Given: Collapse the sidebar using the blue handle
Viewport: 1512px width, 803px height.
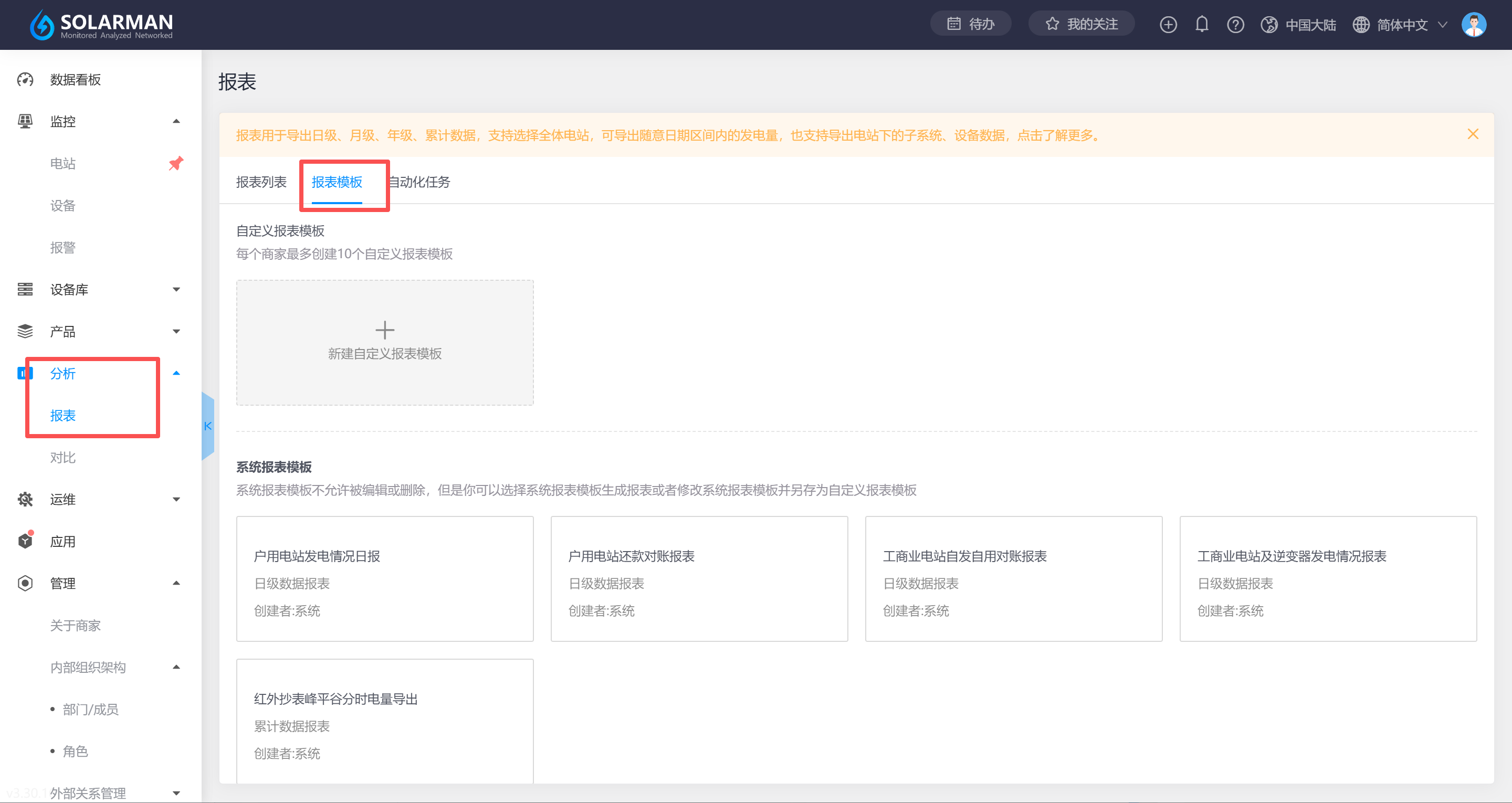Looking at the screenshot, I should (x=208, y=426).
